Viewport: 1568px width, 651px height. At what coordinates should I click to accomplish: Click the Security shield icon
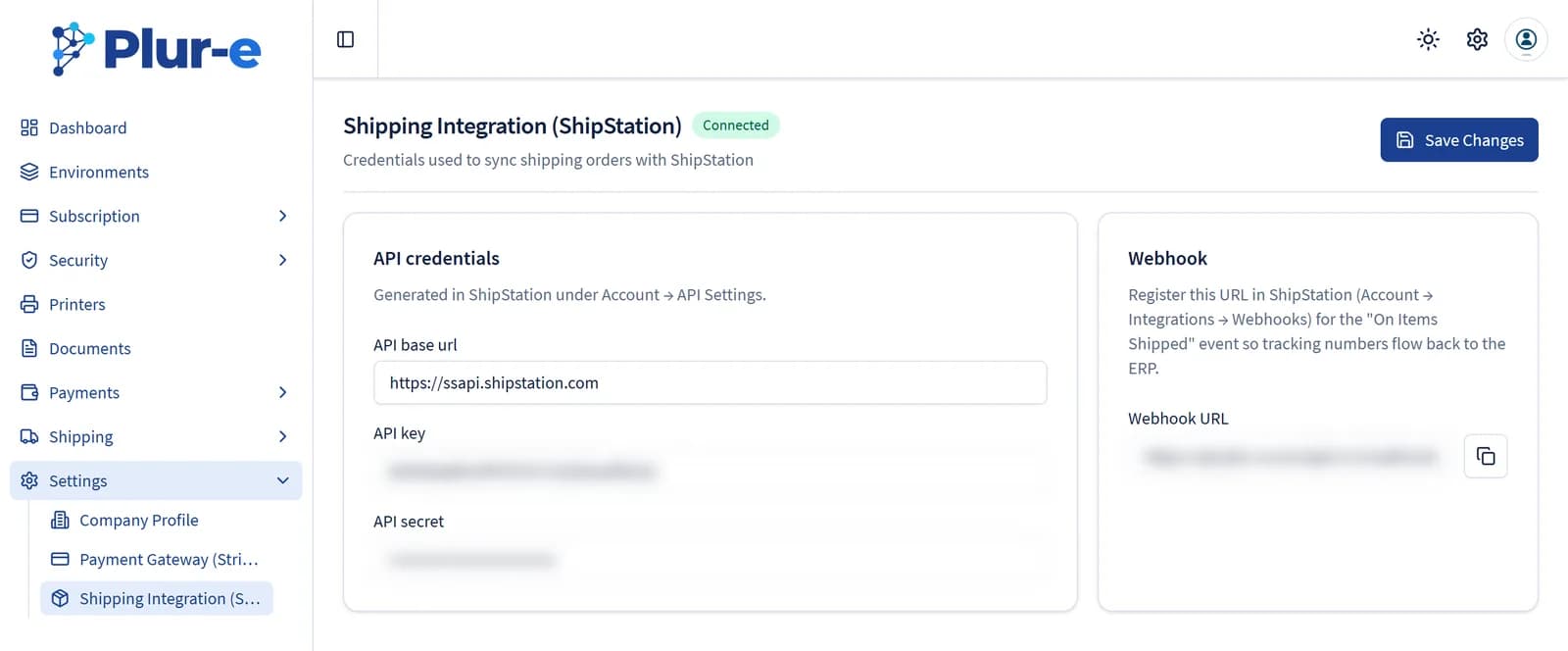pyautogui.click(x=29, y=260)
